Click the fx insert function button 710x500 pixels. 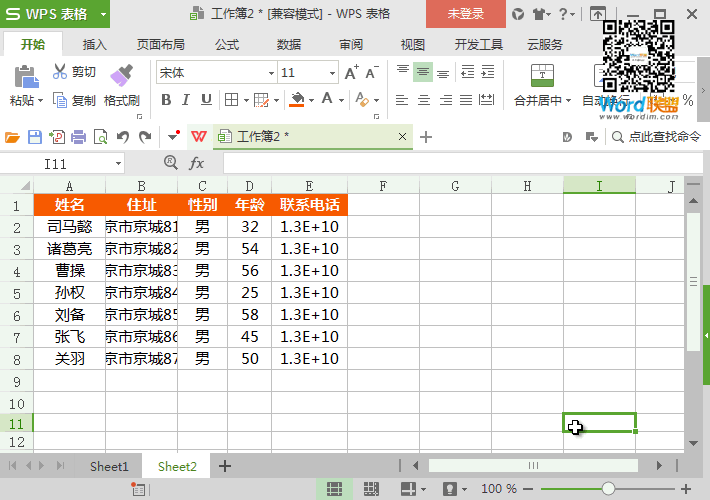tap(197, 163)
